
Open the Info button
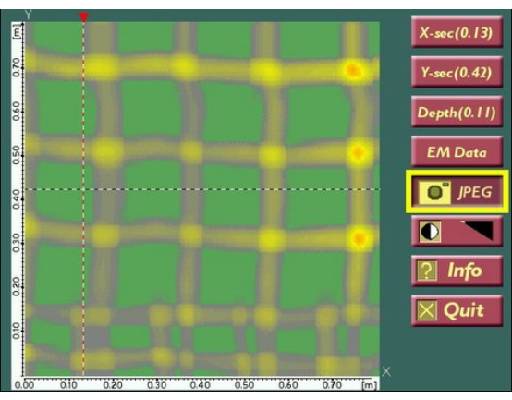[457, 271]
